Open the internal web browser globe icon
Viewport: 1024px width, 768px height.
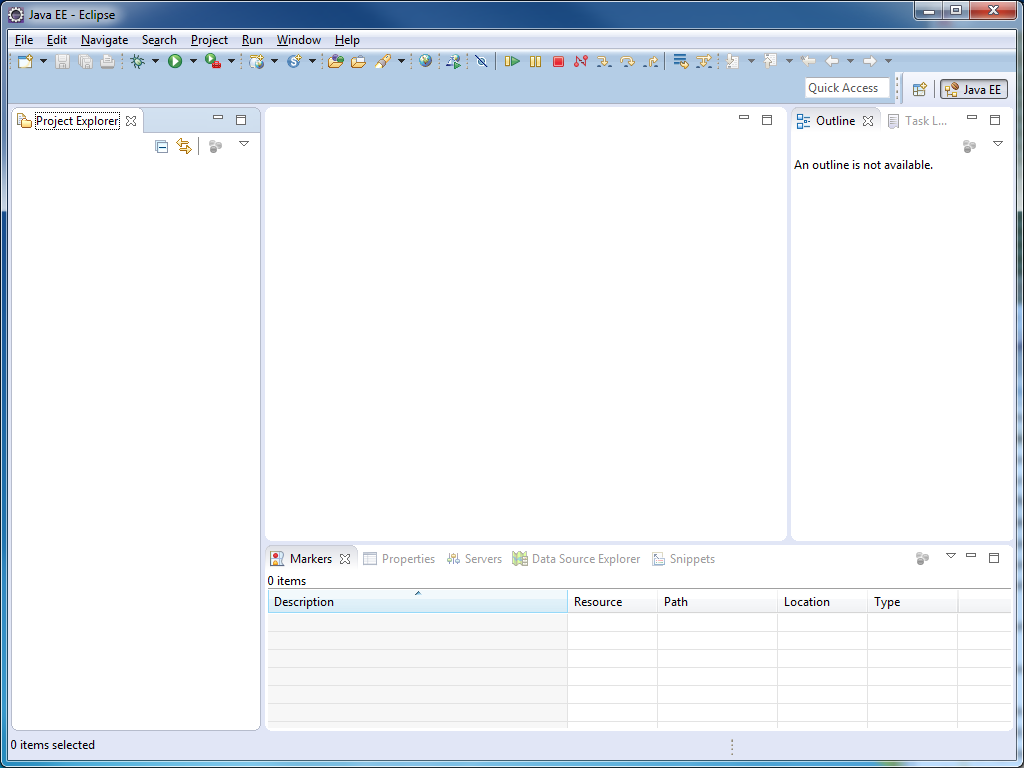(425, 61)
